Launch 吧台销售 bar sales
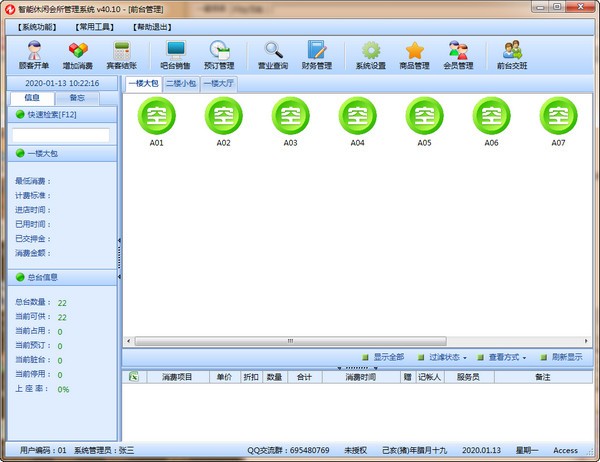The image size is (600, 462). pyautogui.click(x=176, y=54)
